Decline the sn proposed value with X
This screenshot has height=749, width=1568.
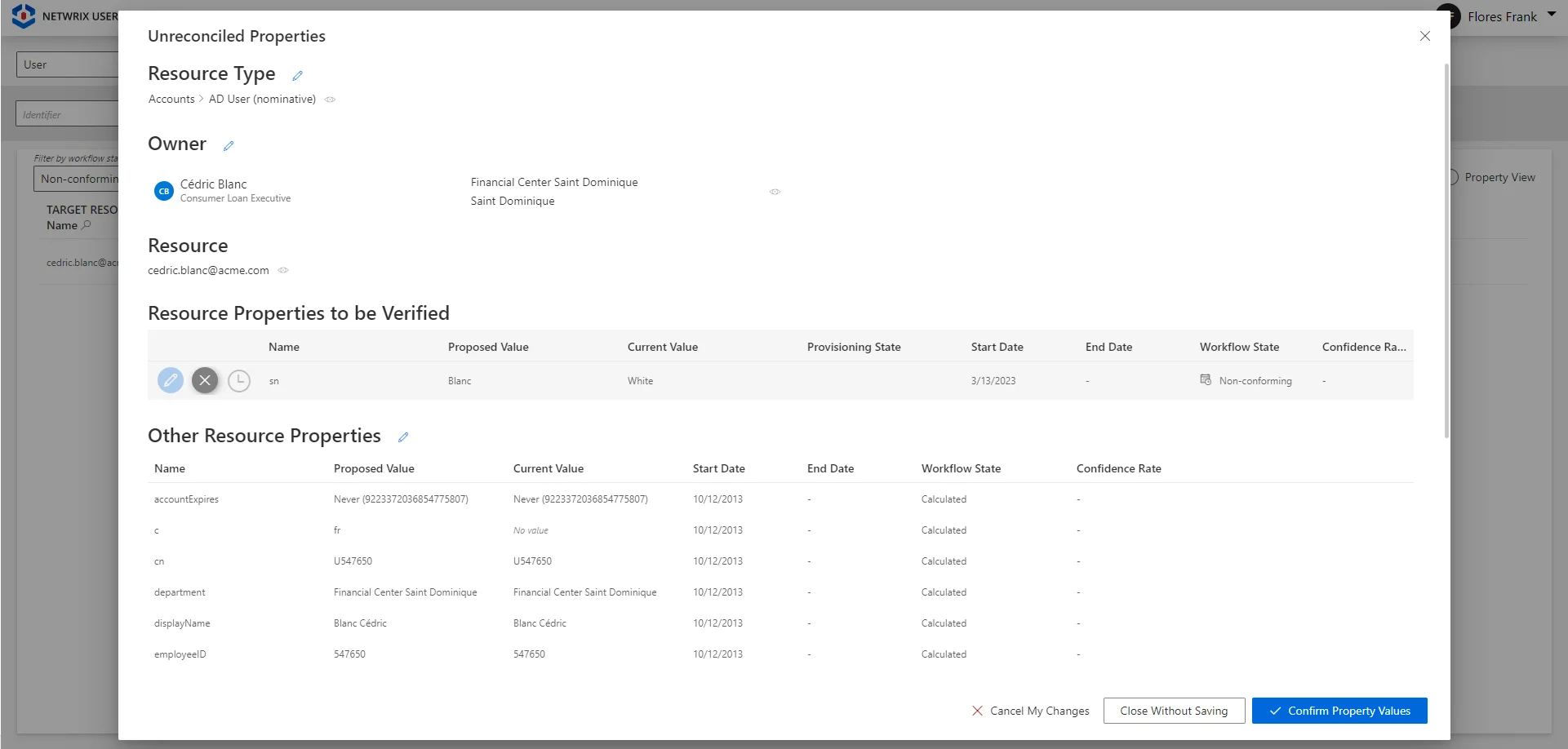click(205, 380)
